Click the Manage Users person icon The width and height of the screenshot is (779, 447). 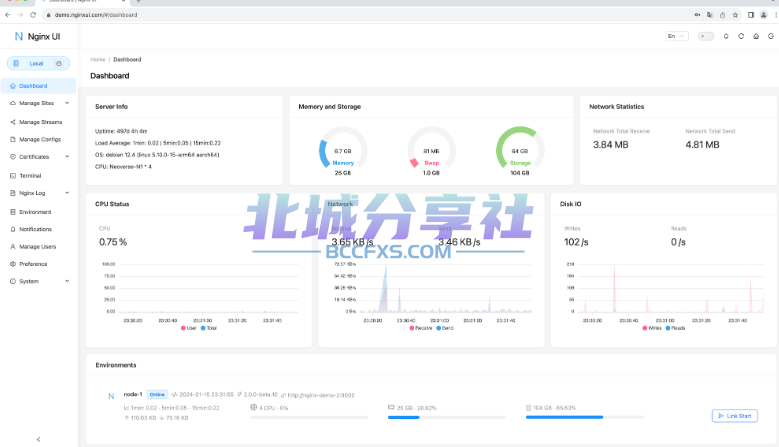[13, 247]
